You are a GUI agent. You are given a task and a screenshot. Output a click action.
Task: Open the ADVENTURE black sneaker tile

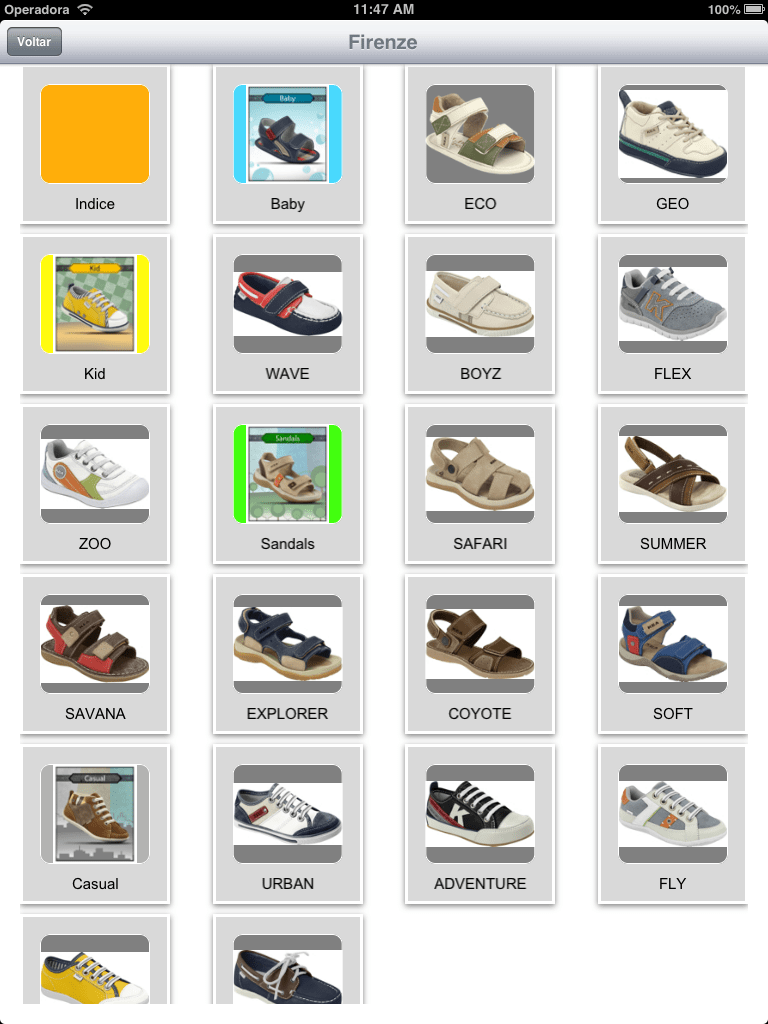point(480,824)
